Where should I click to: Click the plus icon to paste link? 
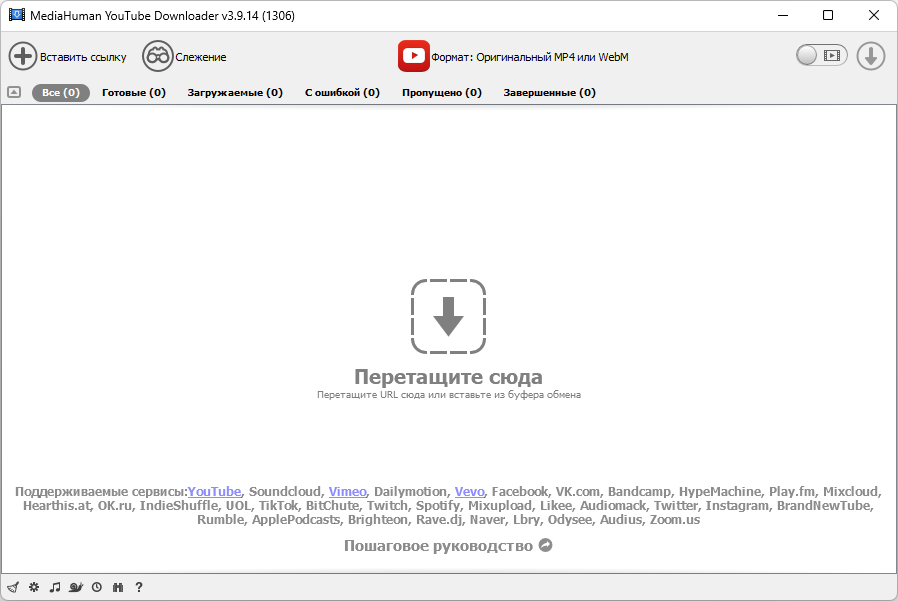pyautogui.click(x=23, y=56)
